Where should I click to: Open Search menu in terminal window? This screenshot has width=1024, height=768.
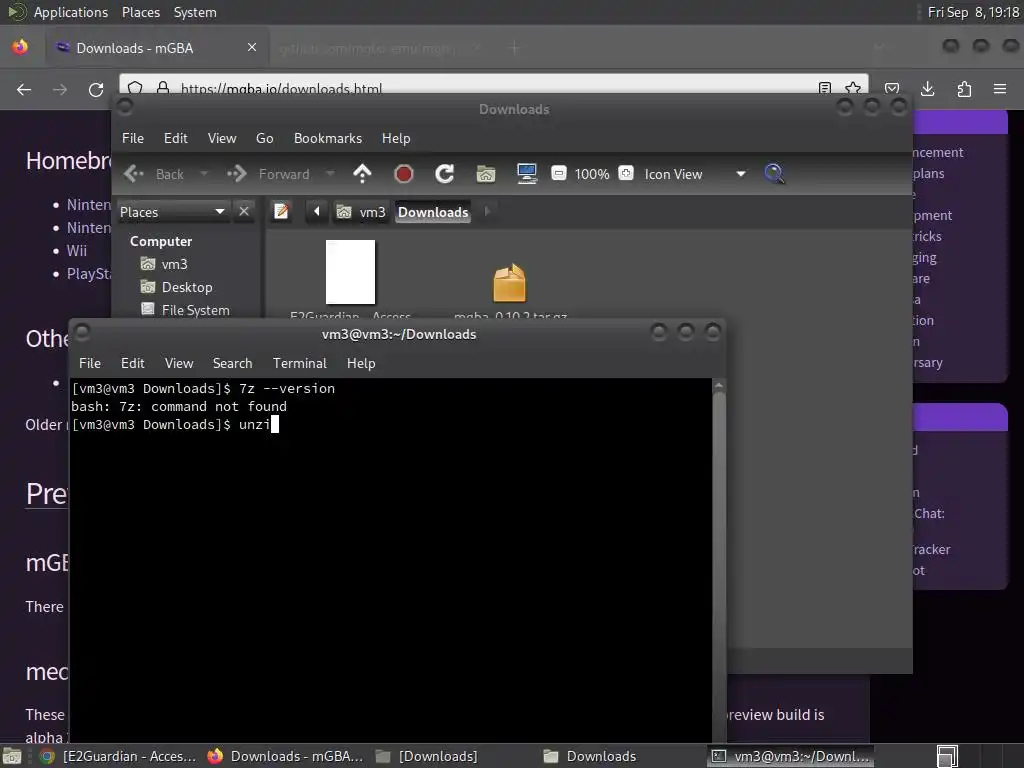[x=232, y=363]
